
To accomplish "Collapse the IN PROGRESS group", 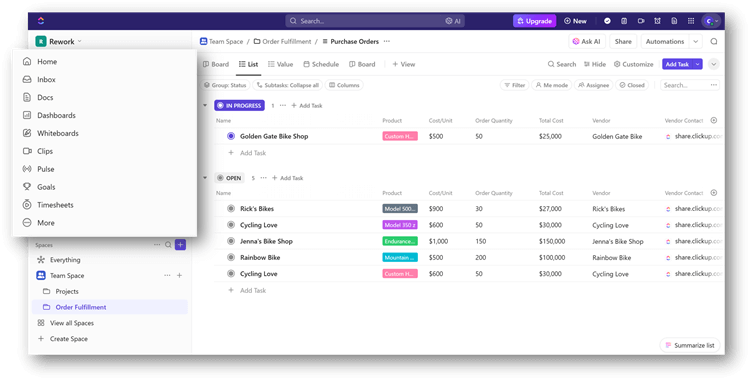I will [205, 105].
